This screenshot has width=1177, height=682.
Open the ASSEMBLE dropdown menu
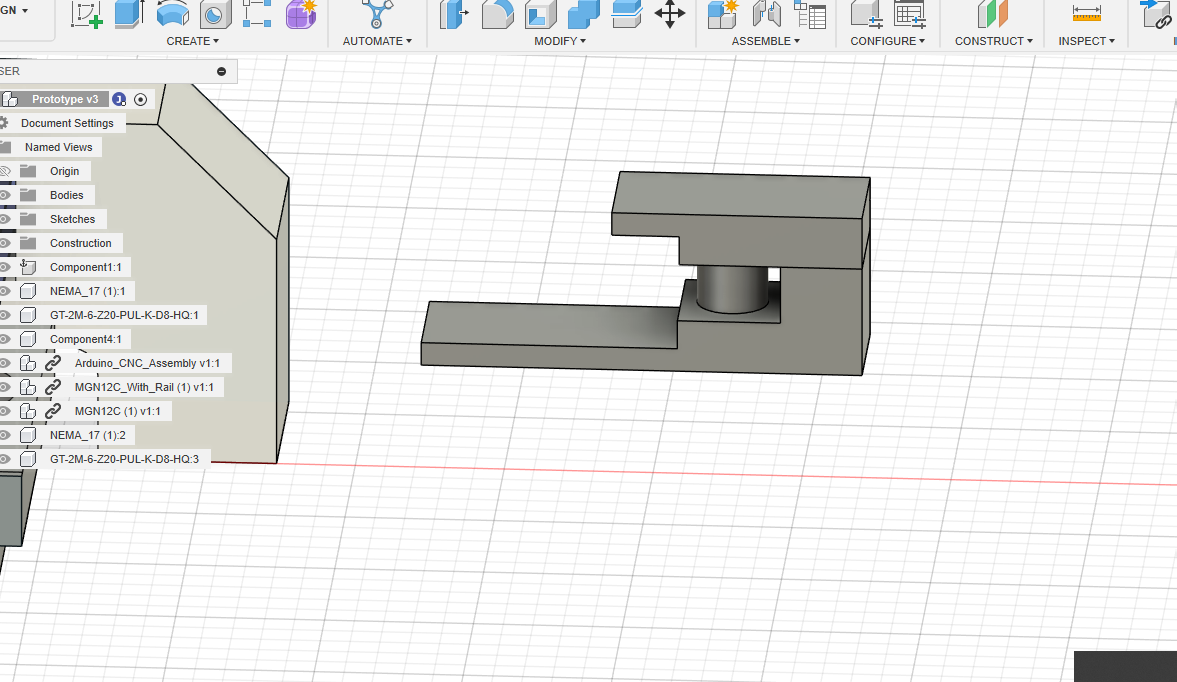coord(766,41)
